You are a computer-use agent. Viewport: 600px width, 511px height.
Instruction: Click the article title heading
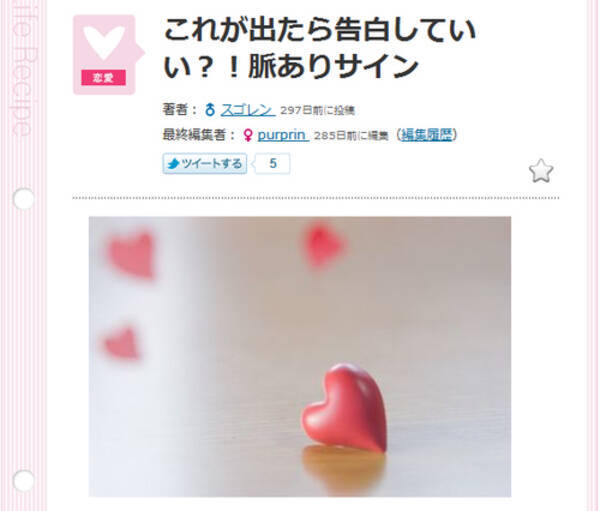click(319, 48)
